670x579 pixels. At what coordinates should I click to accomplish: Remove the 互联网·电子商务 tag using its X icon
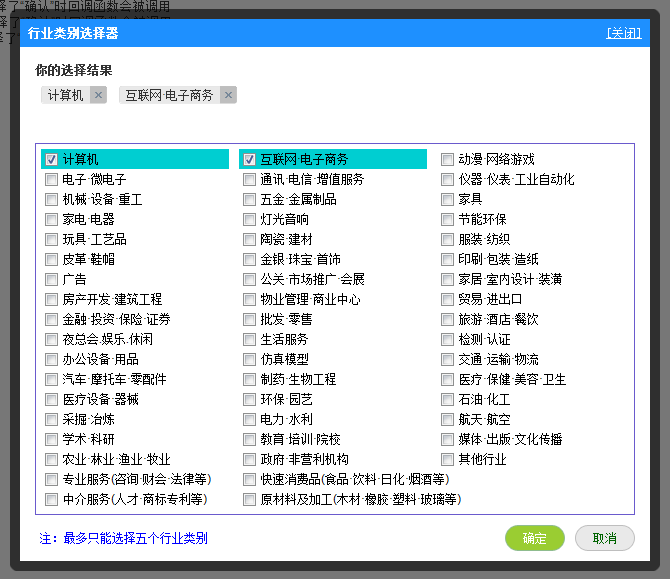click(x=229, y=95)
